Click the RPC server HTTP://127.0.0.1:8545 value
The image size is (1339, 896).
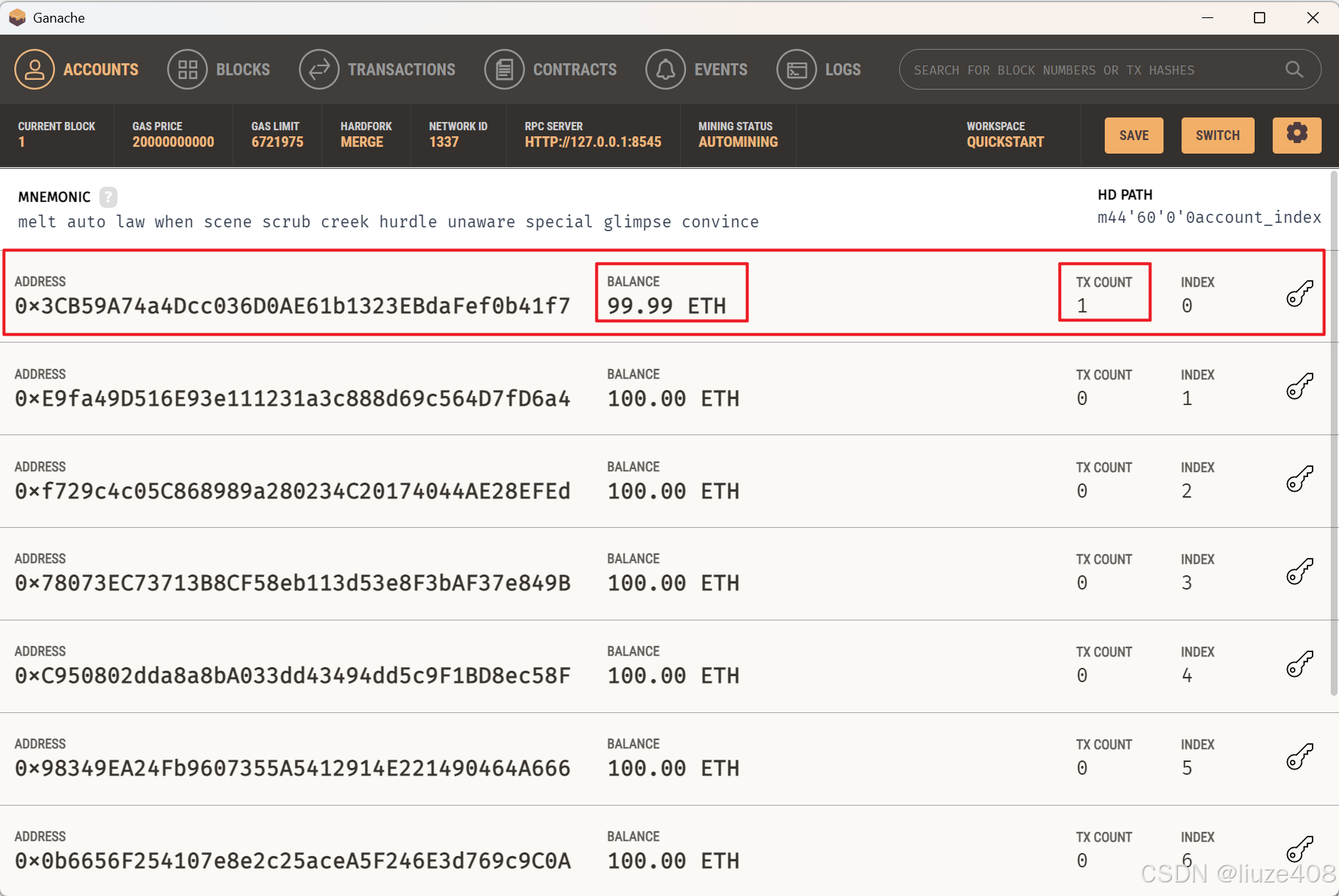tap(593, 142)
